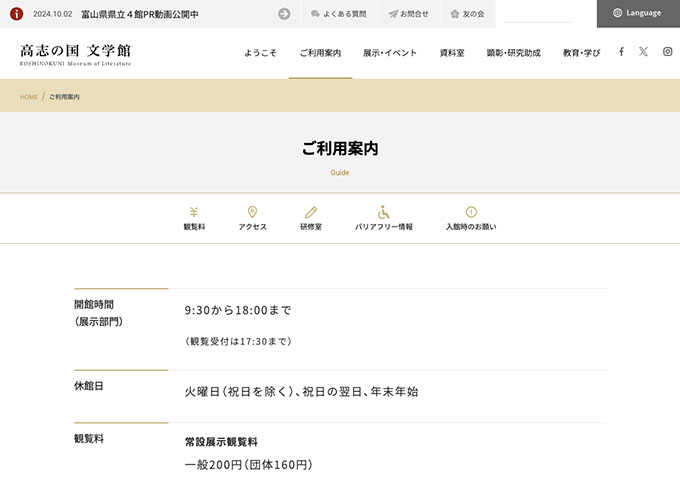Click the exclamation 入館時のお願い icon
The image size is (680, 480).
(x=471, y=212)
